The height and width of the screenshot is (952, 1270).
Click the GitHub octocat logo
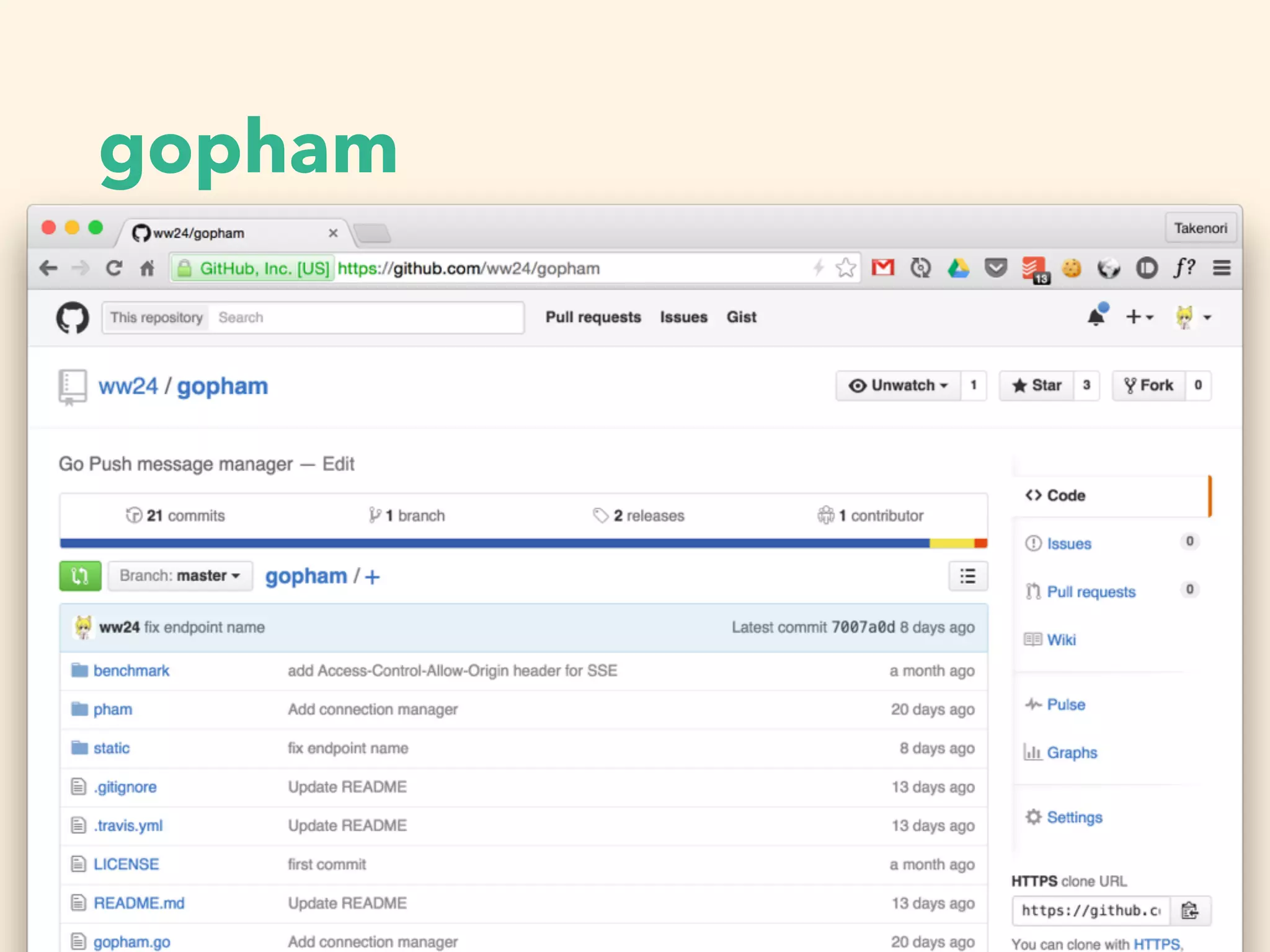(73, 317)
